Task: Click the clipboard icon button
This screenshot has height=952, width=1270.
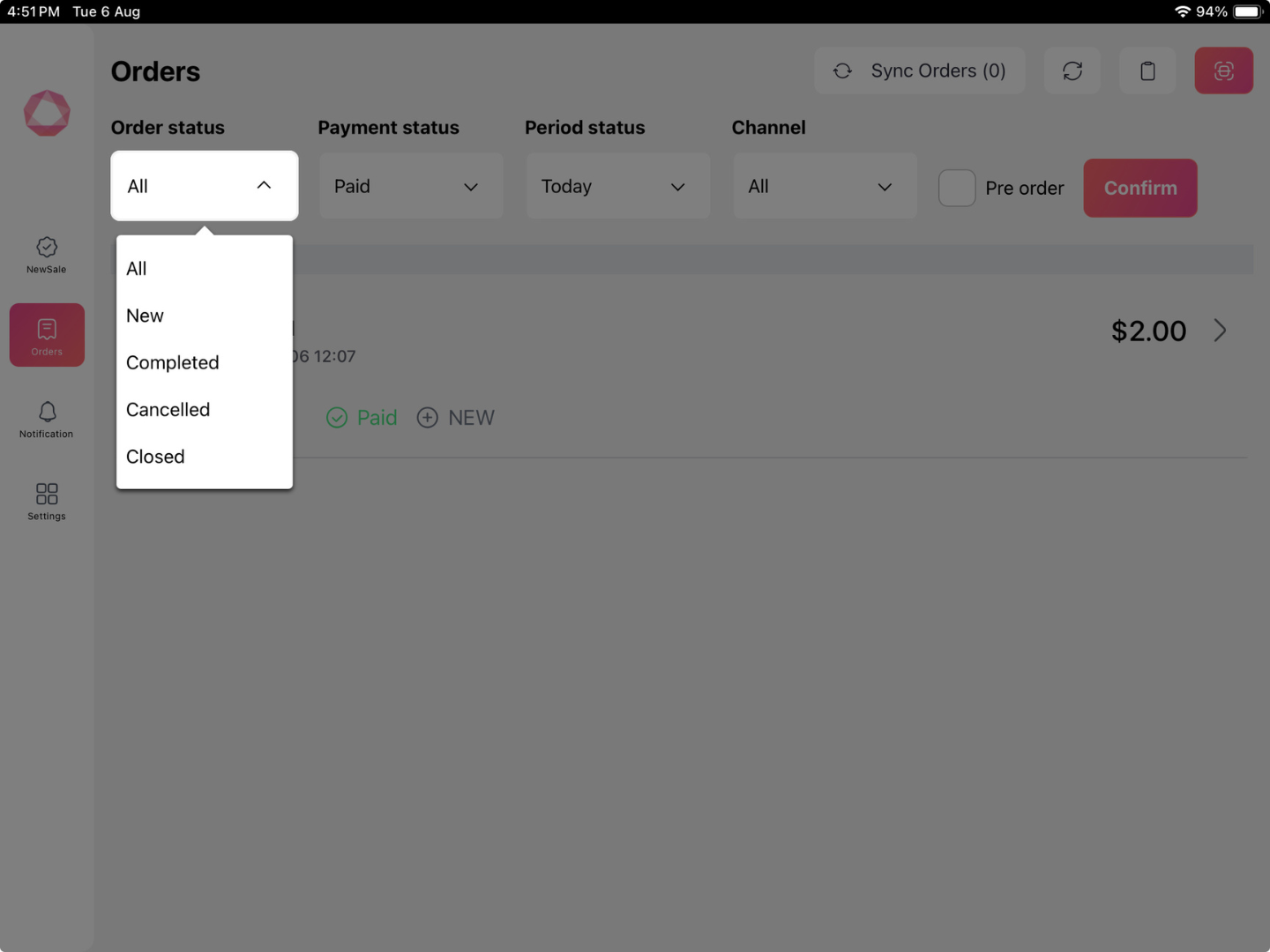Action: (1147, 71)
